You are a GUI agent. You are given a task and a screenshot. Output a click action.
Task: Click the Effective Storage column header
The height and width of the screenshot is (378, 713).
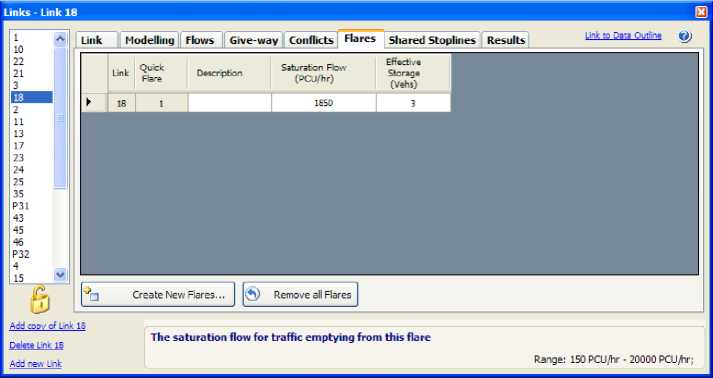pyautogui.click(x=413, y=73)
